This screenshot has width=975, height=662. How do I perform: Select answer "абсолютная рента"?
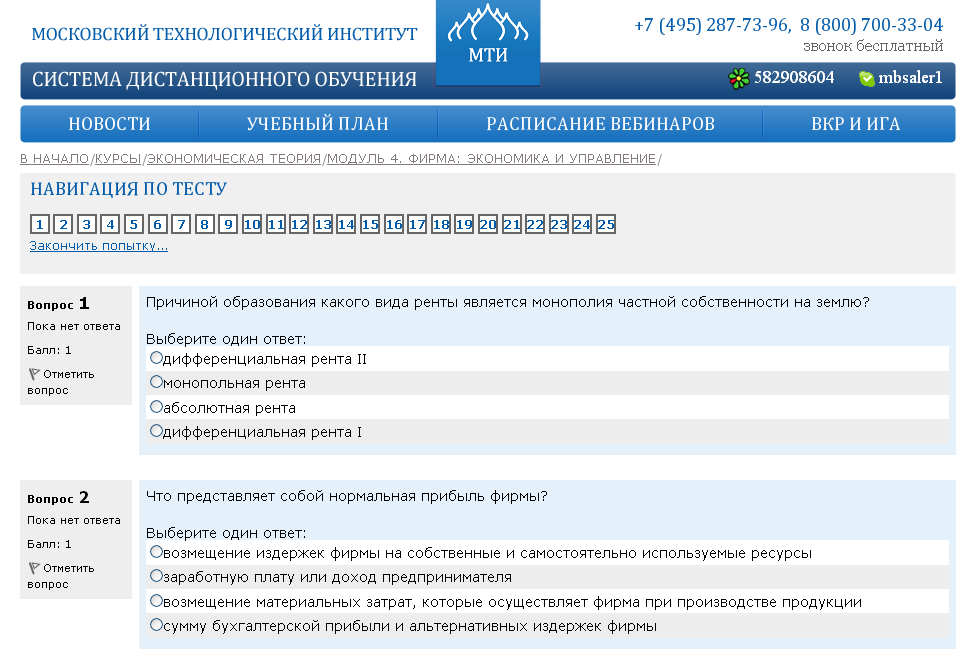[156, 407]
